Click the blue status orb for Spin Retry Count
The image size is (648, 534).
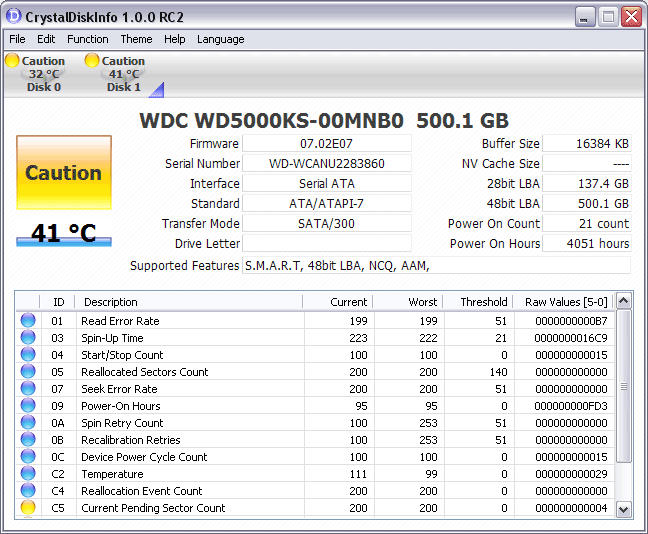pyautogui.click(x=28, y=422)
